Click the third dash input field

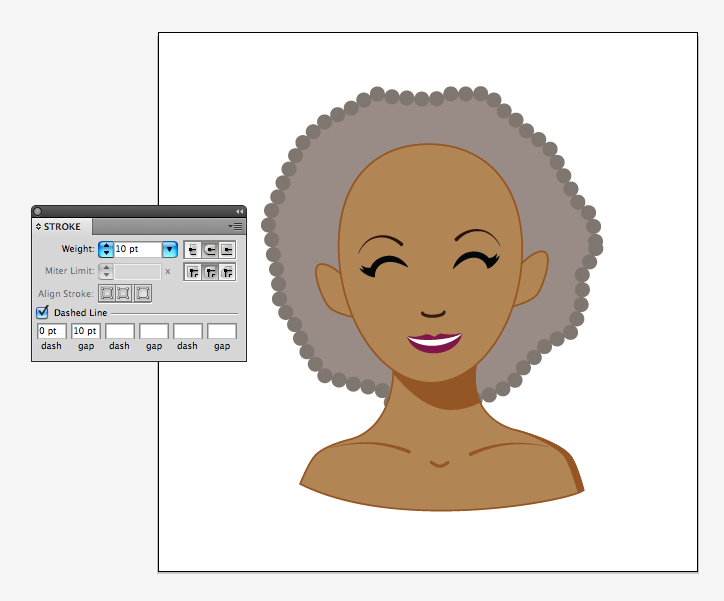coord(187,331)
